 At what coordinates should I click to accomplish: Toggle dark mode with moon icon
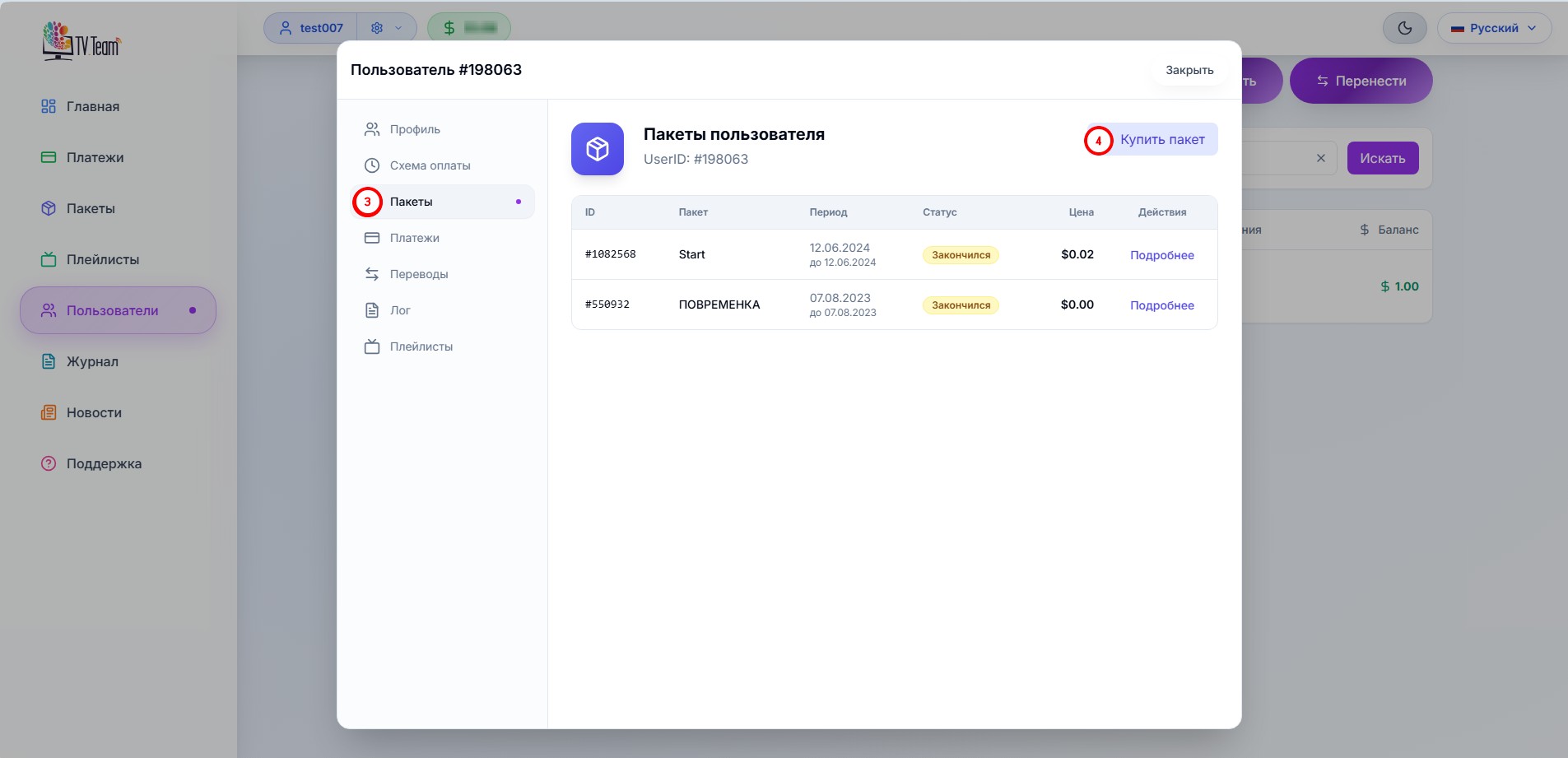(1404, 28)
